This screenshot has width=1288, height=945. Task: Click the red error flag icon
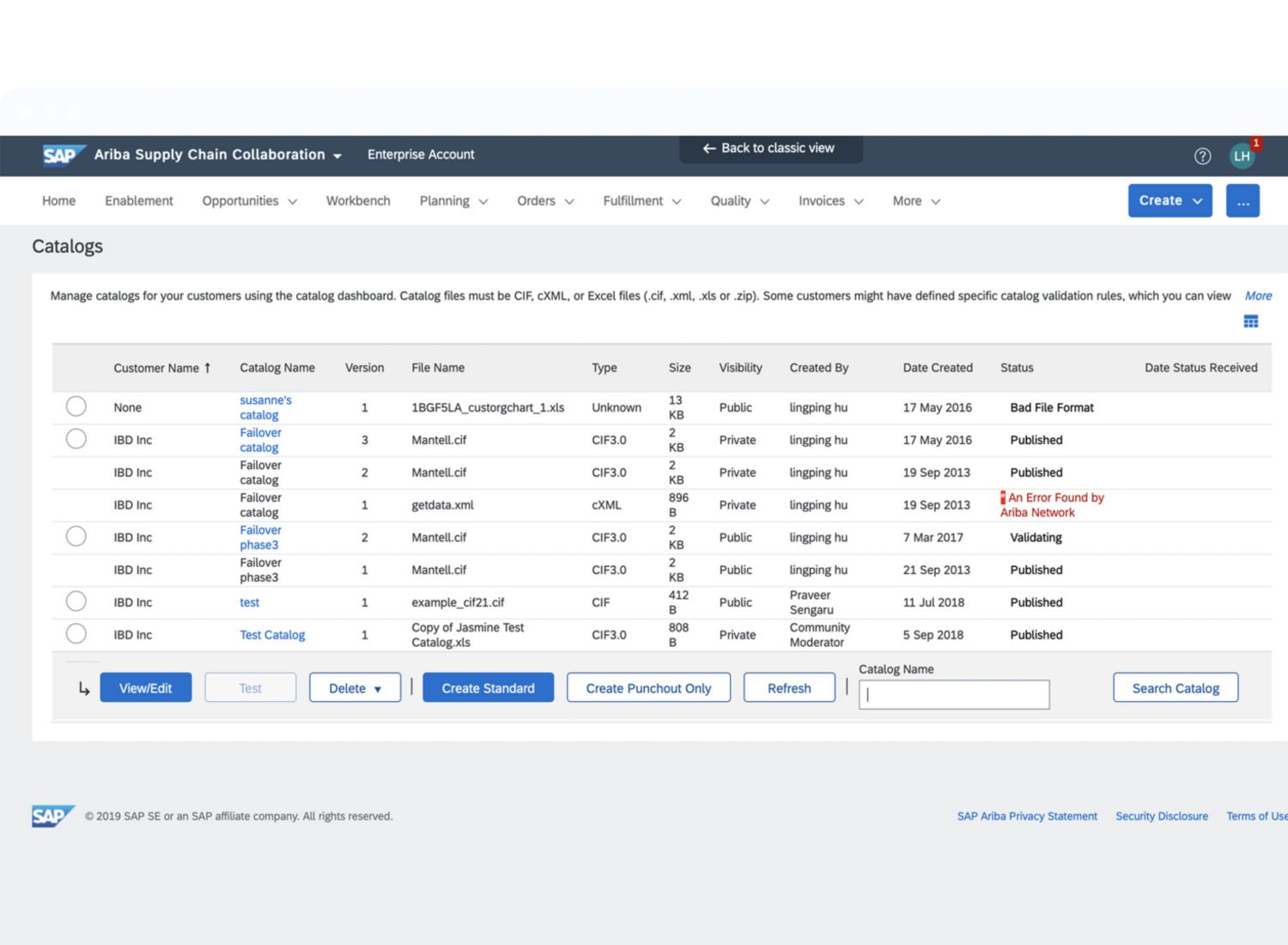point(1003,497)
